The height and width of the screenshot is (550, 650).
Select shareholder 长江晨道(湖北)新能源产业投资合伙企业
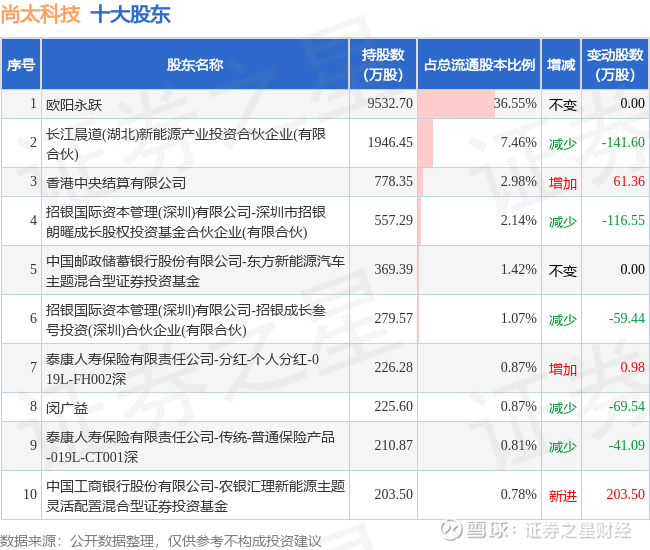point(186,143)
